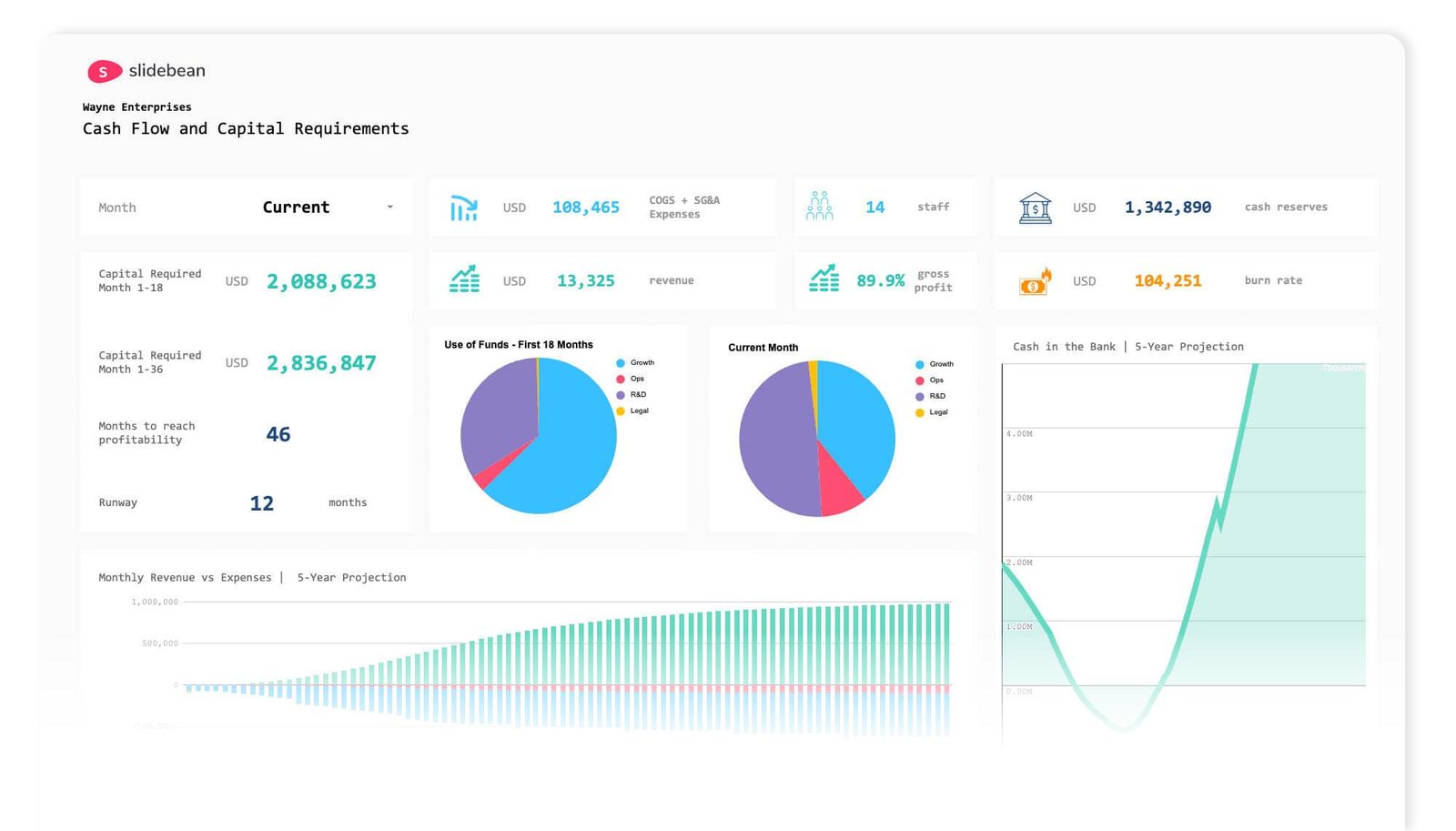This screenshot has width=1456, height=831.
Task: Click the burning money burn rate icon
Action: coord(1036,281)
